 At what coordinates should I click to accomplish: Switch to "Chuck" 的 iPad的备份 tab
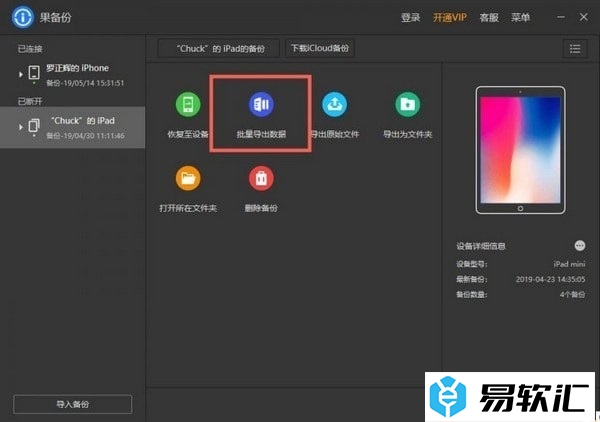218,49
